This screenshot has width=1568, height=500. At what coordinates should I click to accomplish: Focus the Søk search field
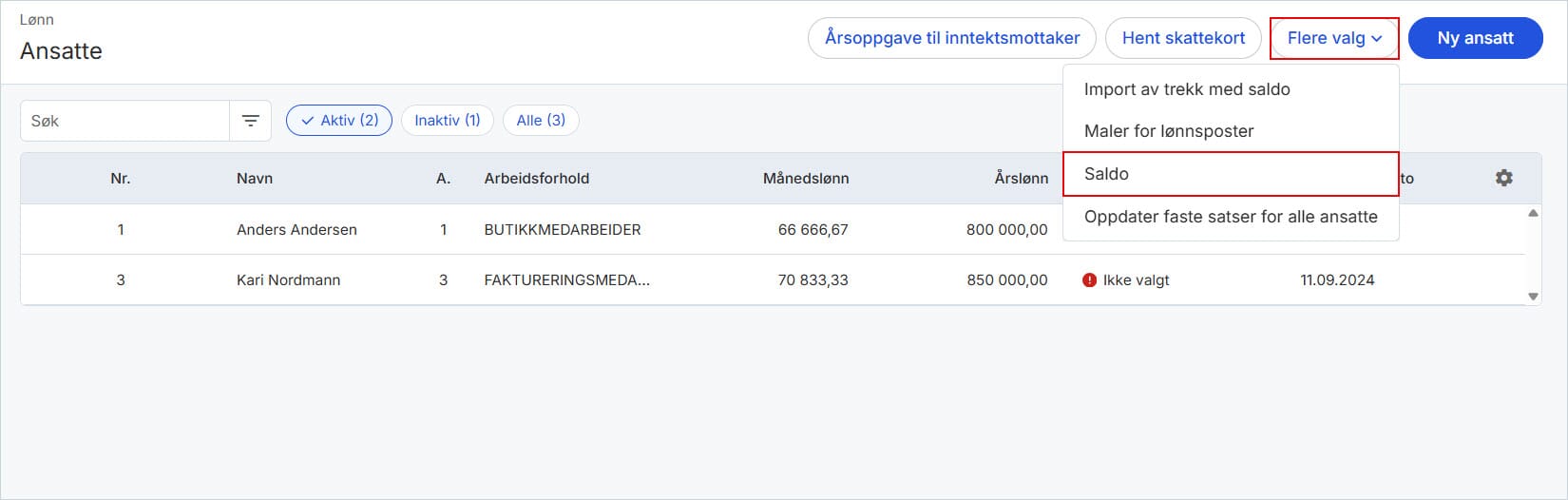pyautogui.click(x=124, y=121)
